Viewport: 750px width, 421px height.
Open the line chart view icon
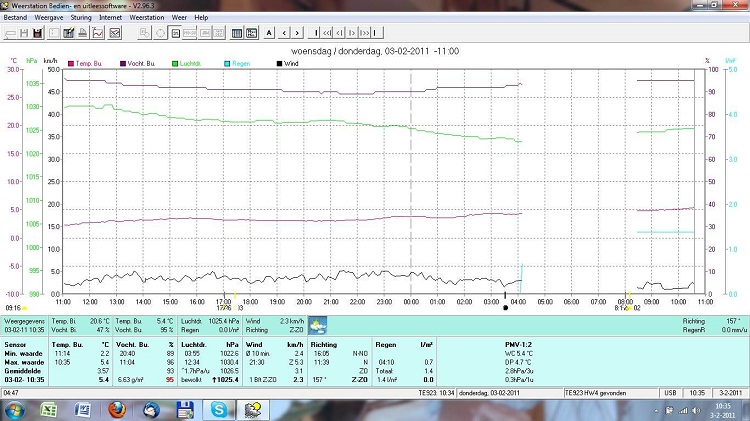coord(98,32)
